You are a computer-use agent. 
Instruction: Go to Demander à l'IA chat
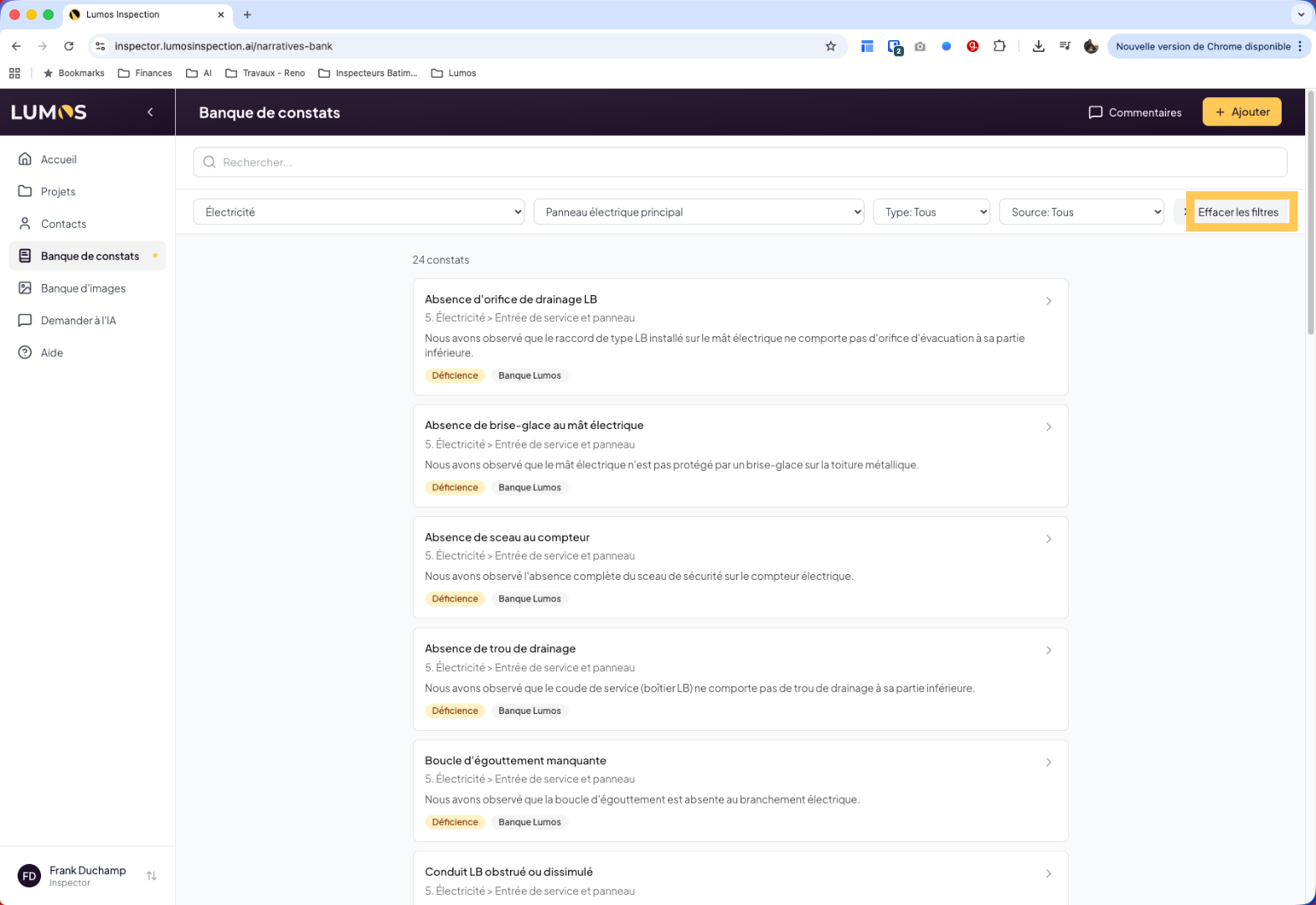[x=78, y=320]
